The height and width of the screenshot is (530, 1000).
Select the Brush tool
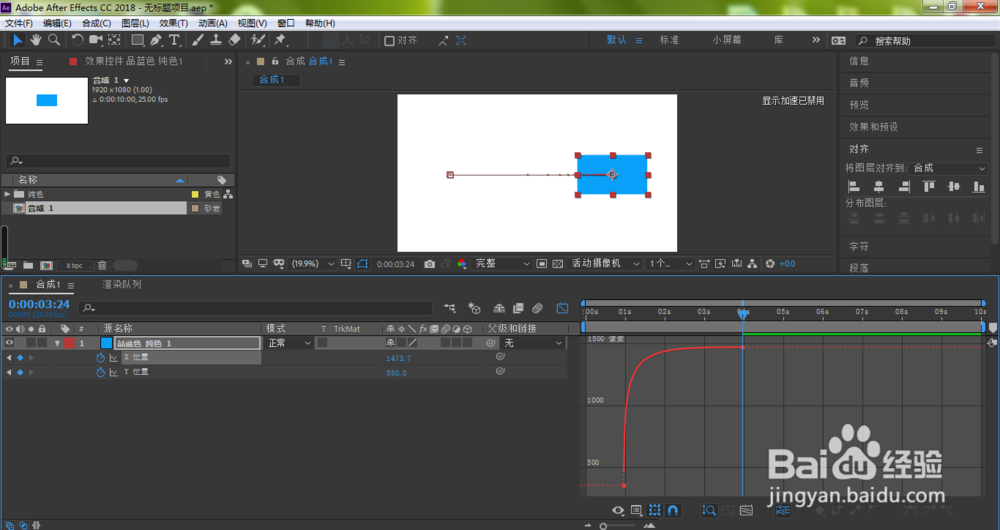[198, 40]
